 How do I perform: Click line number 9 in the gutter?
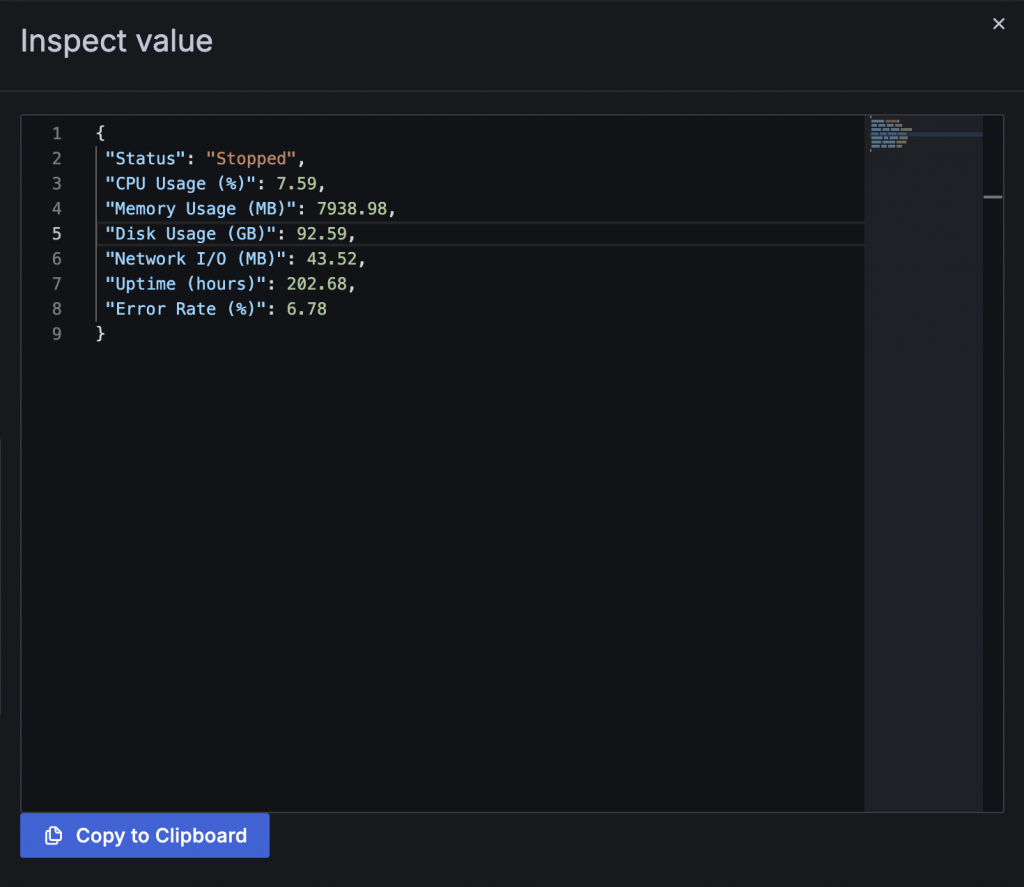(57, 333)
